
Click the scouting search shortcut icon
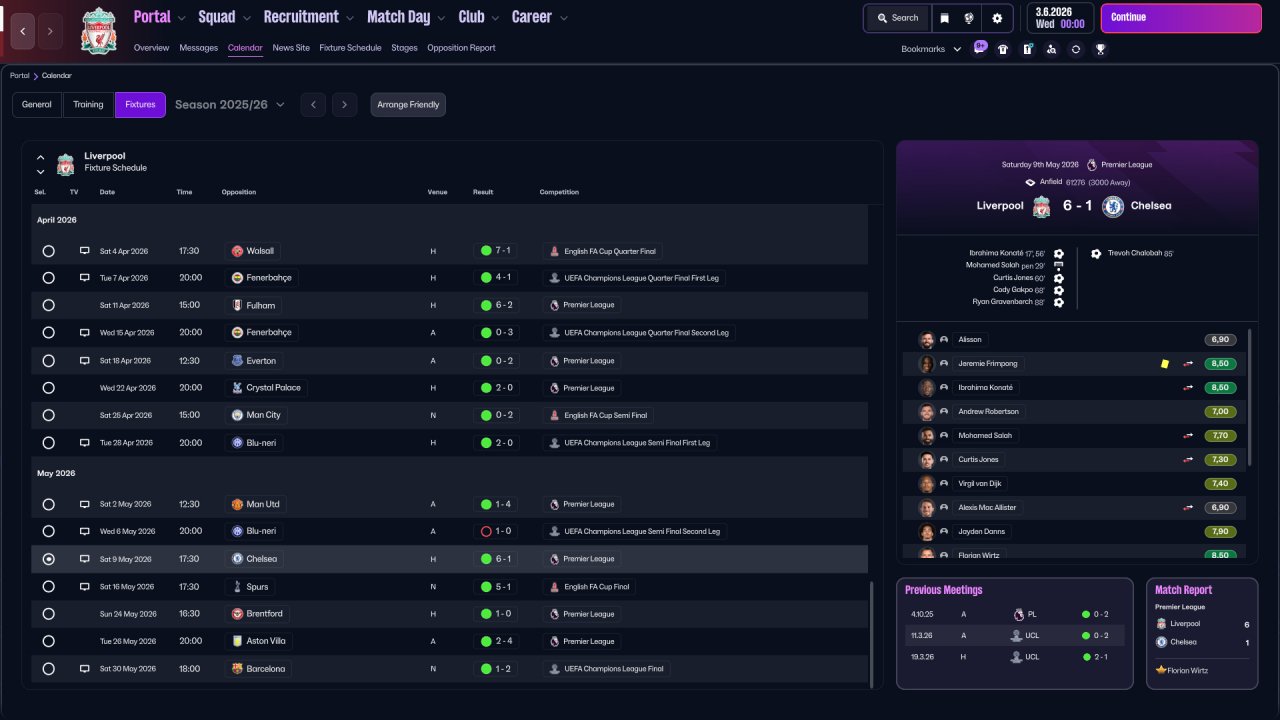(x=1051, y=49)
